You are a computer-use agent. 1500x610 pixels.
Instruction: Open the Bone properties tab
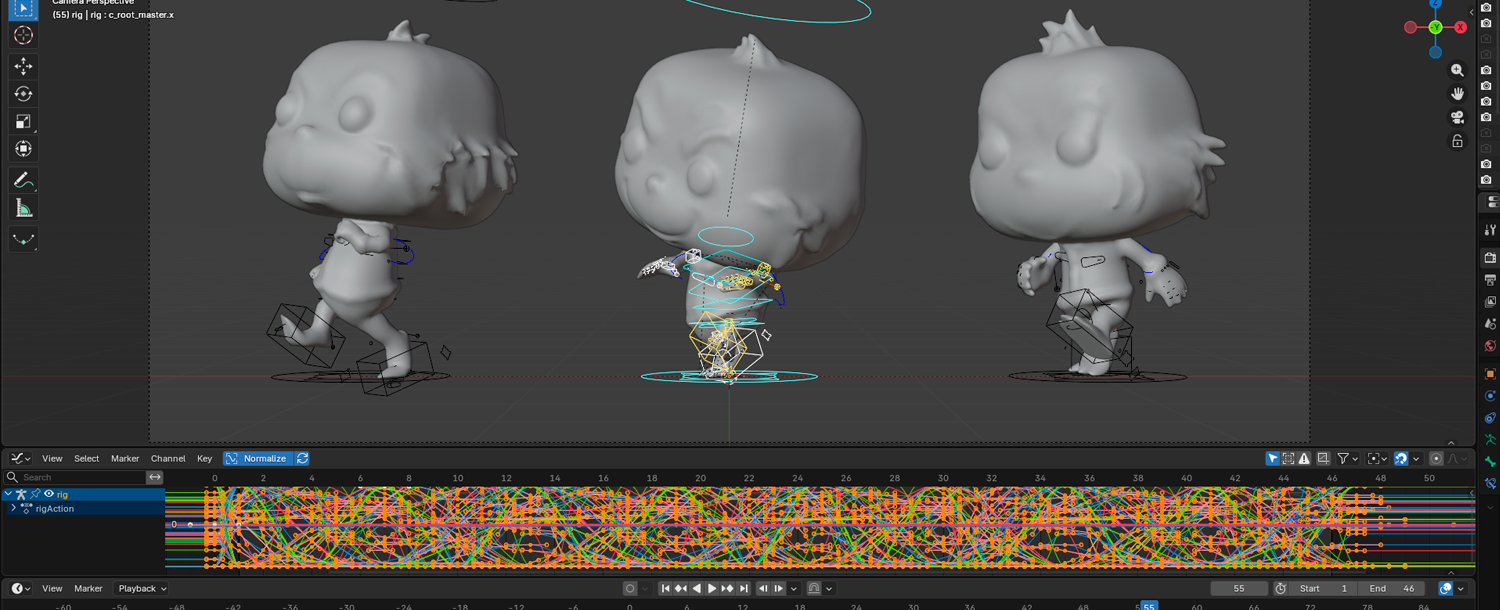tap(1490, 462)
